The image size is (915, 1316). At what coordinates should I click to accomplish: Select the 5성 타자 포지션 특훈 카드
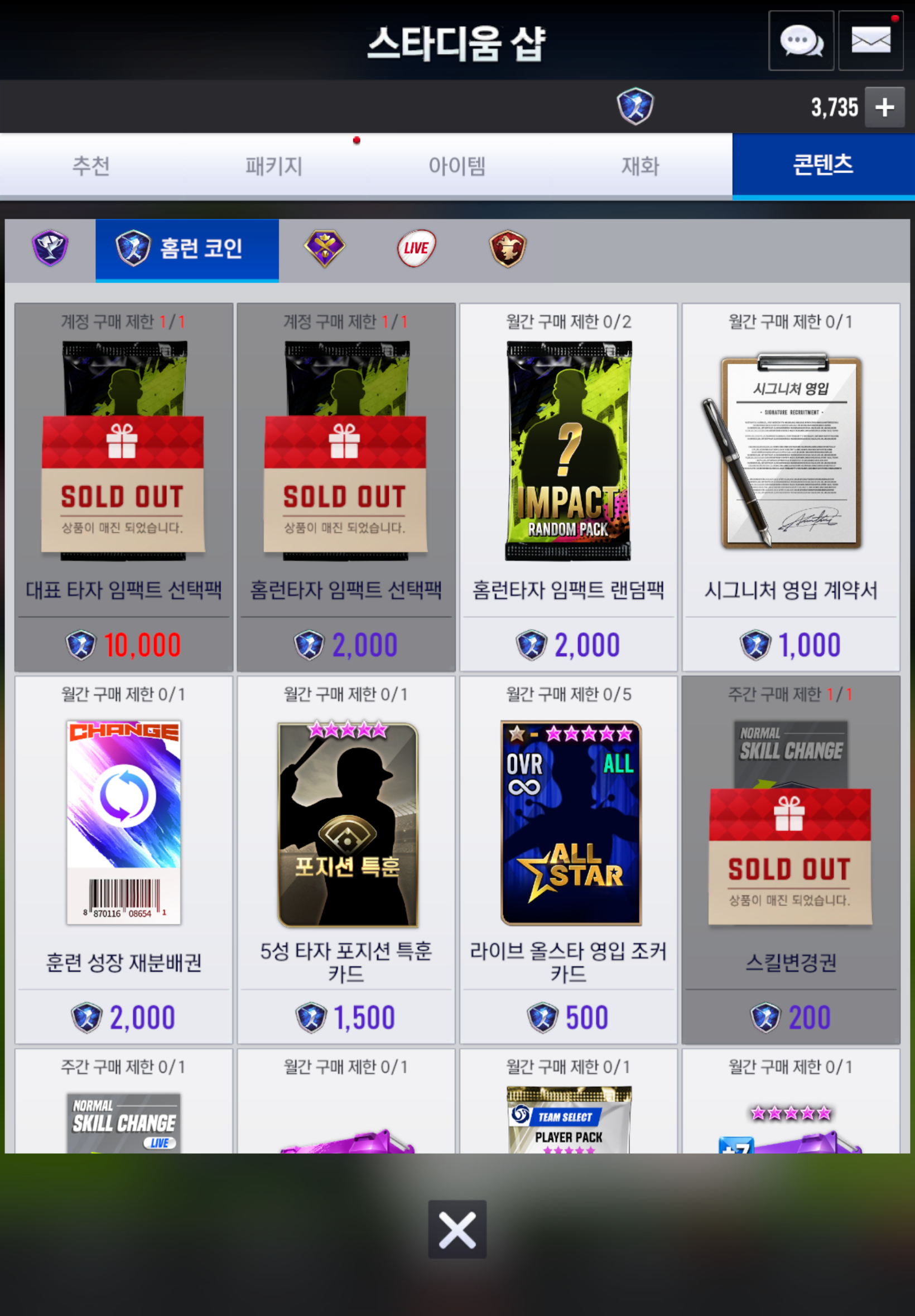tap(346, 859)
